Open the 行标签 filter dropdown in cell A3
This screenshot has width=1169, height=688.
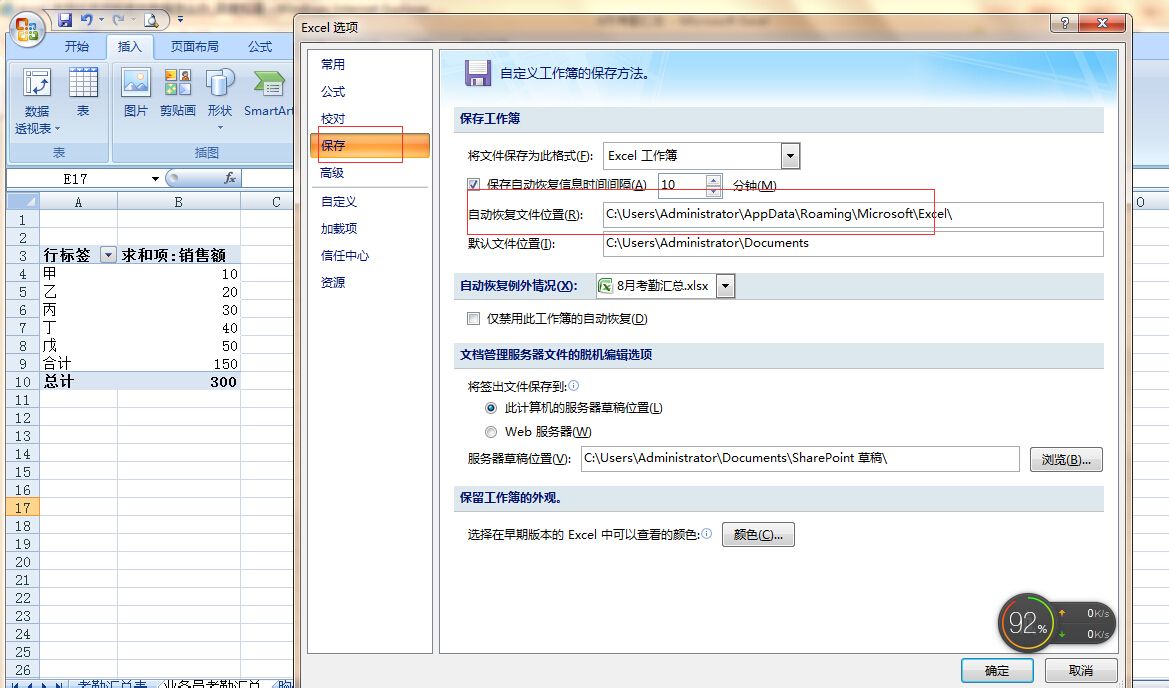[x=108, y=255]
